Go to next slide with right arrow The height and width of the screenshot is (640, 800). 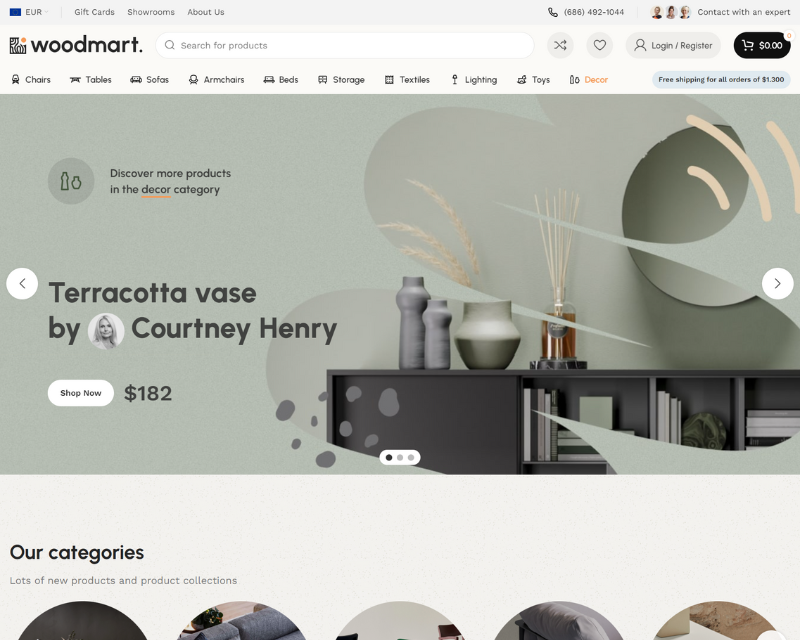(x=778, y=283)
